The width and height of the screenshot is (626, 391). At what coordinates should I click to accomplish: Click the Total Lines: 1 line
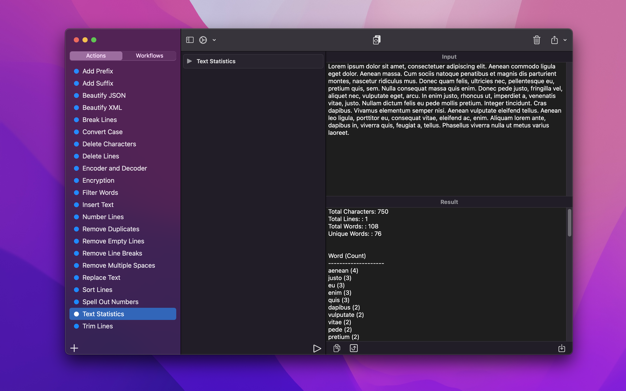[348, 219]
